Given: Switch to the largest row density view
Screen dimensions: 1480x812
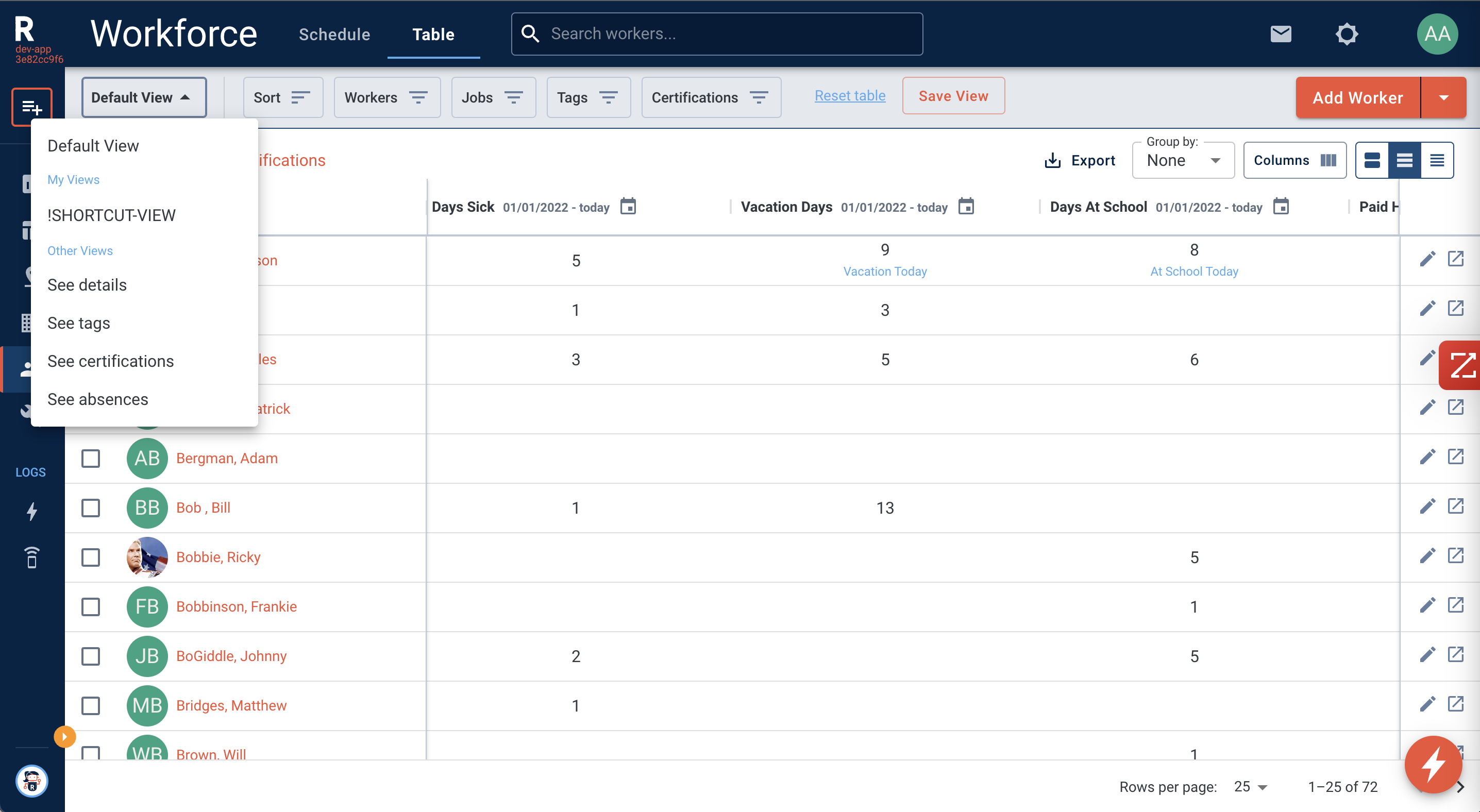Looking at the screenshot, I should coord(1372,160).
